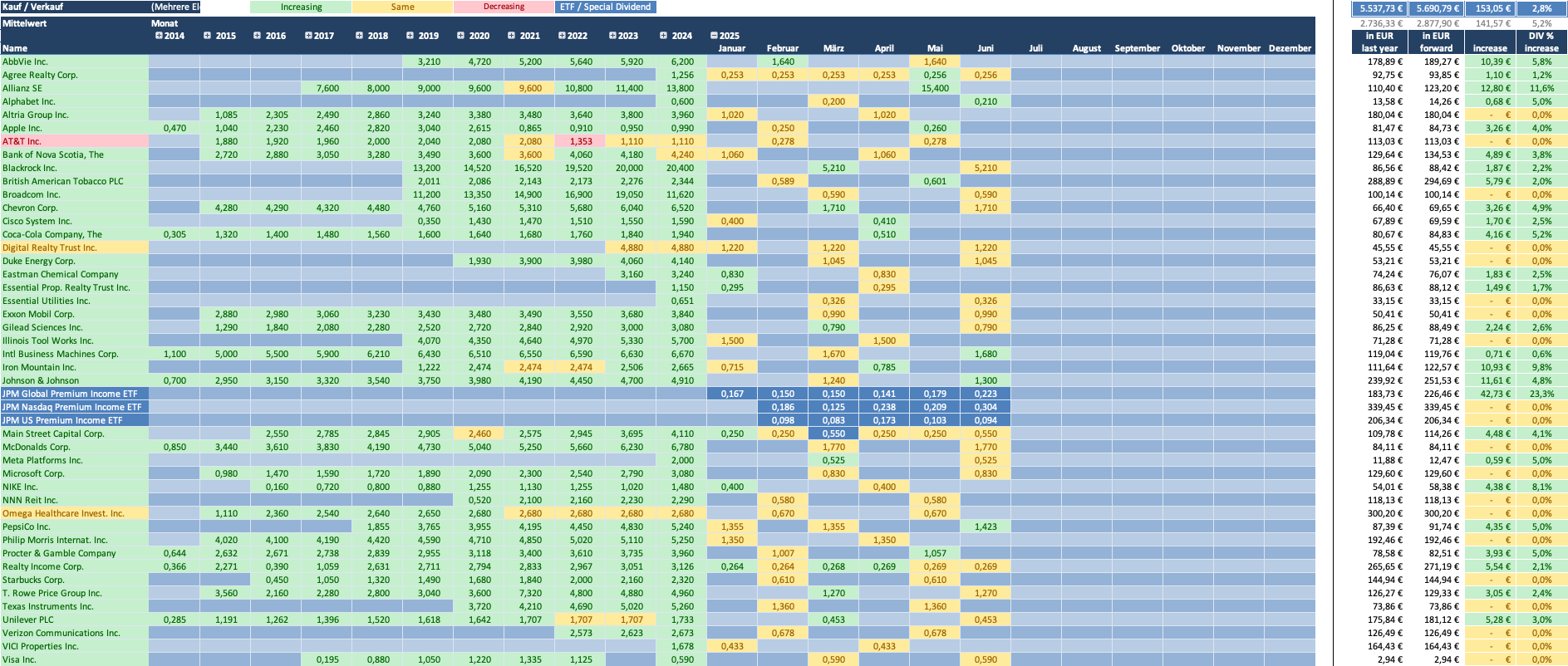Click the September month header

click(1138, 48)
